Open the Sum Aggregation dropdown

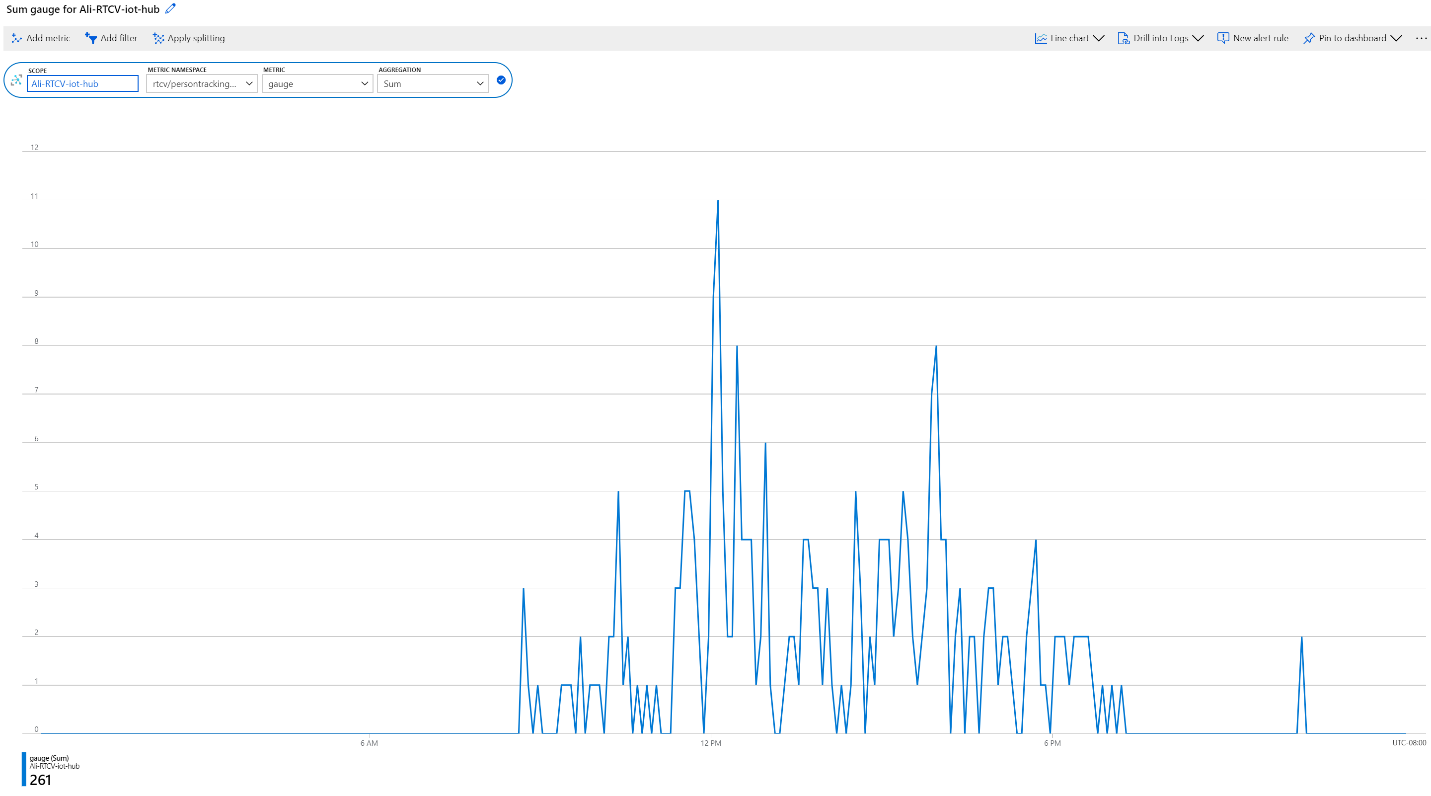[x=433, y=84]
